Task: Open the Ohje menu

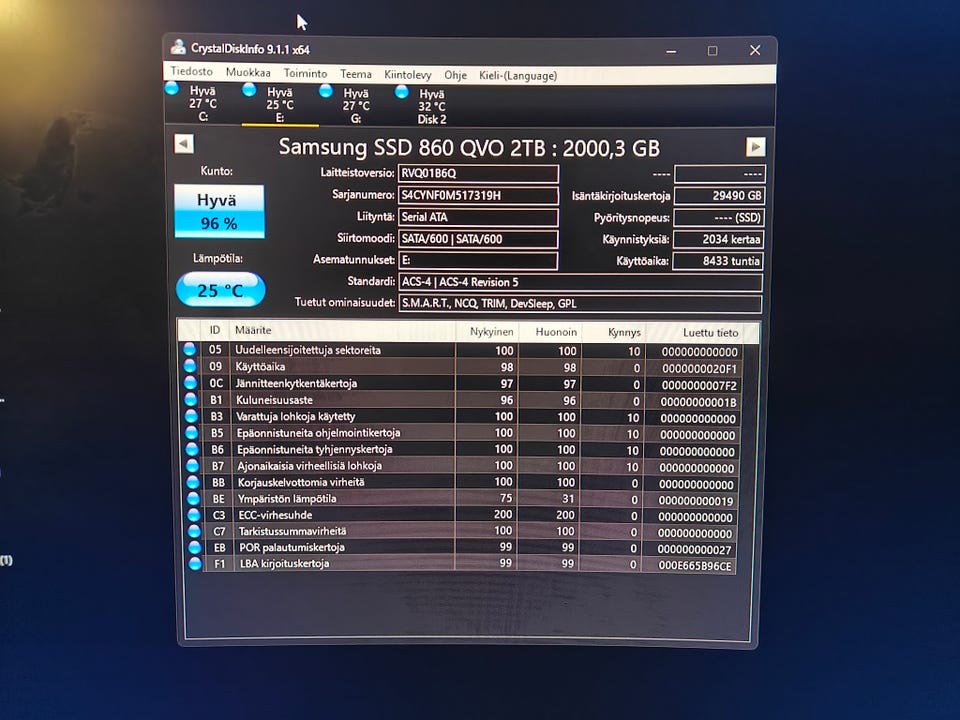Action: (455, 75)
